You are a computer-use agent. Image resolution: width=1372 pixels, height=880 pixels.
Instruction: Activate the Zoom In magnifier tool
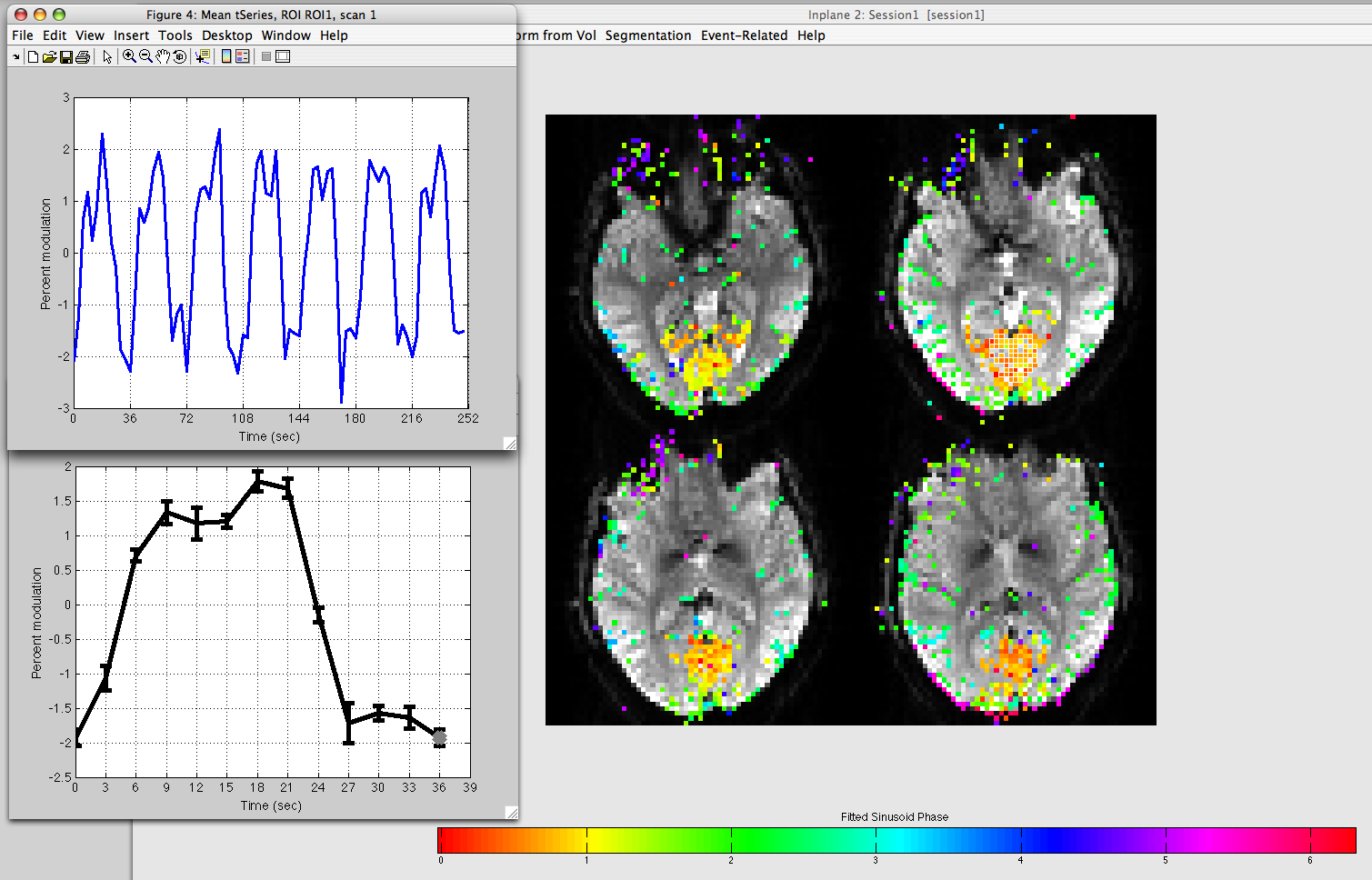[x=129, y=56]
